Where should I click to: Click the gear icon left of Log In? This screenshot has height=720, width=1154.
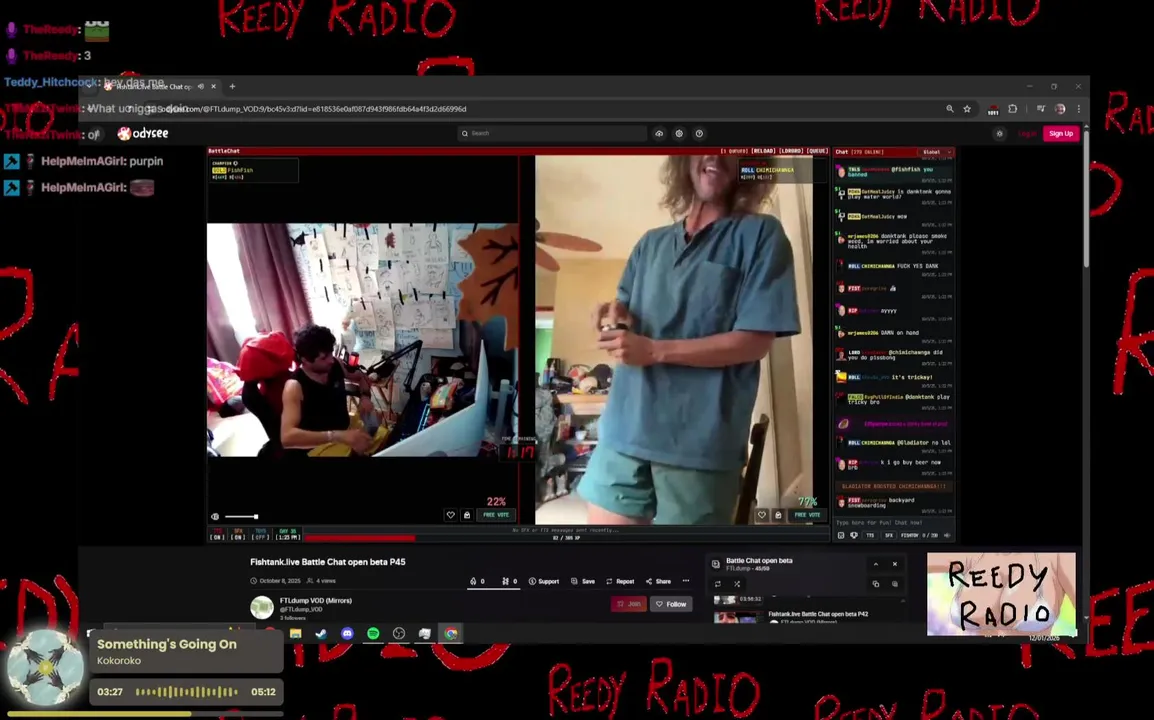pyautogui.click(x=999, y=133)
